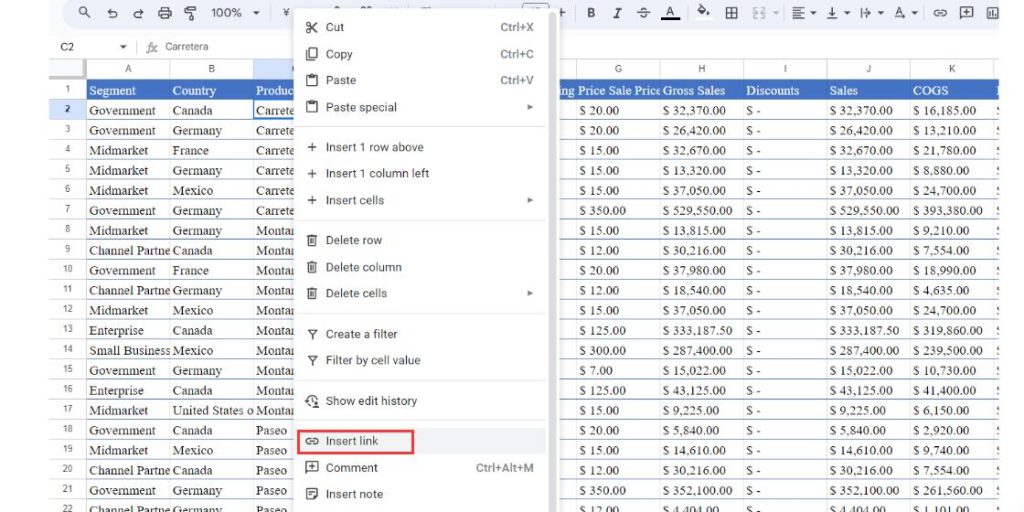Toggle strikethrough formatting

coord(643,12)
